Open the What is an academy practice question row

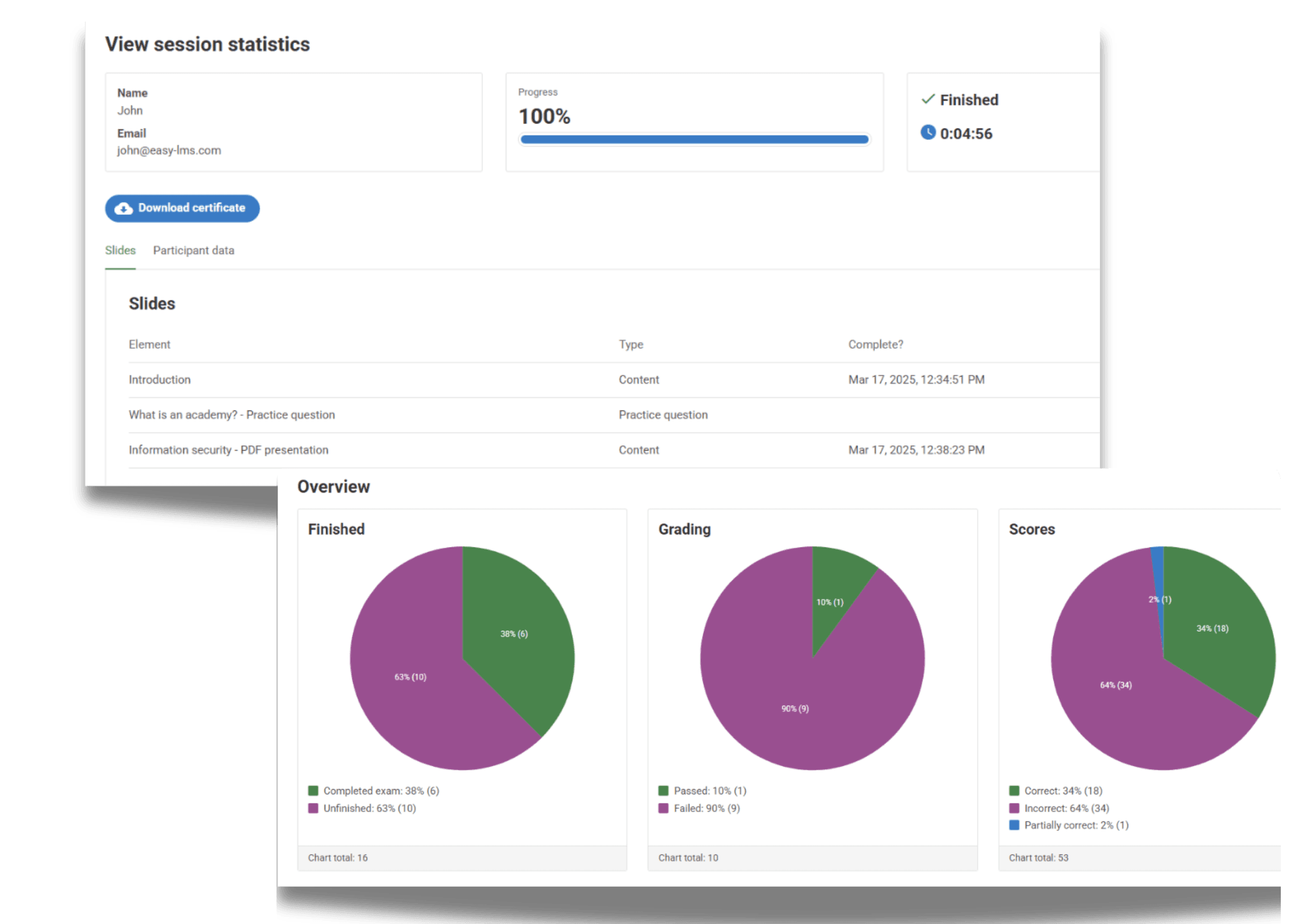pyautogui.click(x=232, y=415)
